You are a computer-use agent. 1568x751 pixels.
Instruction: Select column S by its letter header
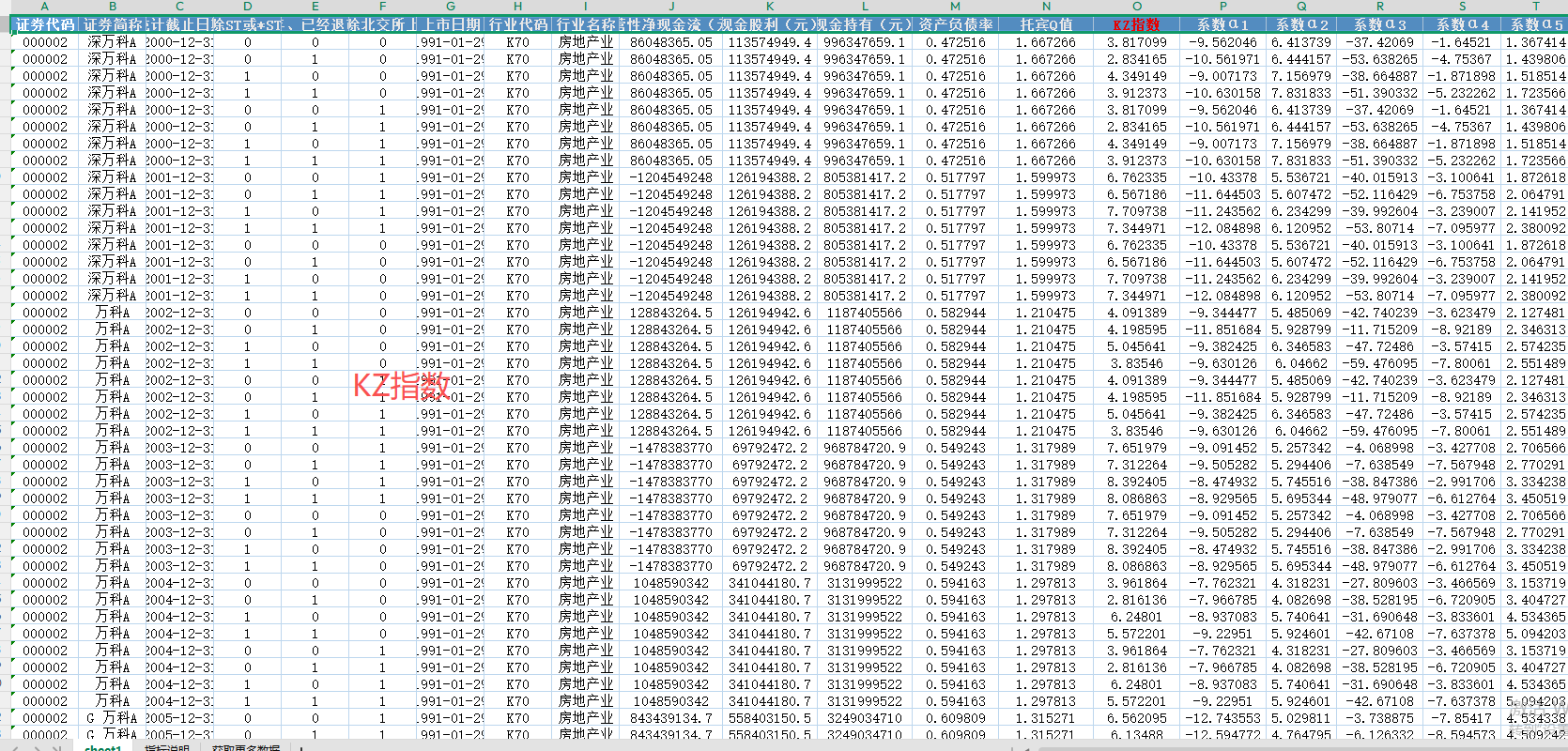click(1462, 7)
